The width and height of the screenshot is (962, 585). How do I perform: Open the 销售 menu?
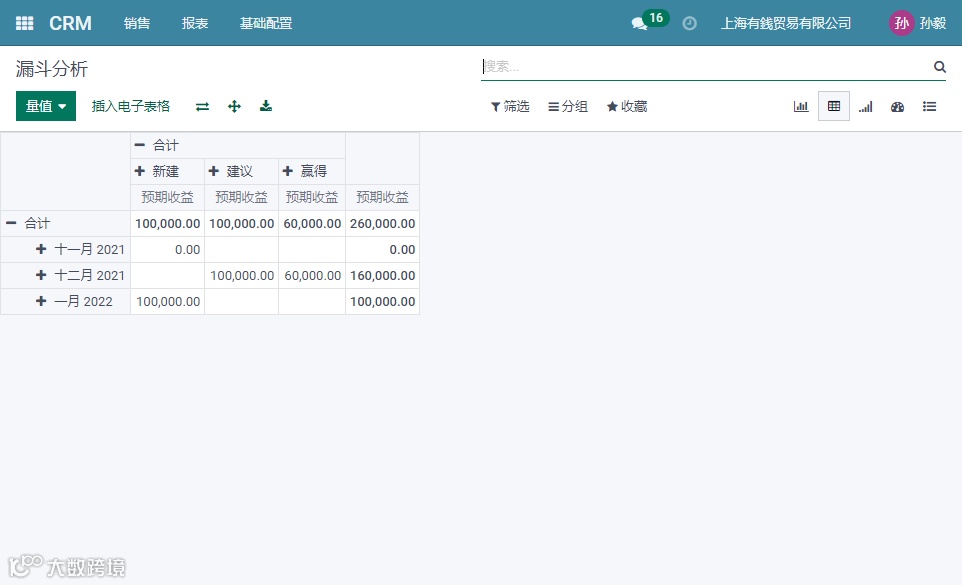click(x=136, y=23)
